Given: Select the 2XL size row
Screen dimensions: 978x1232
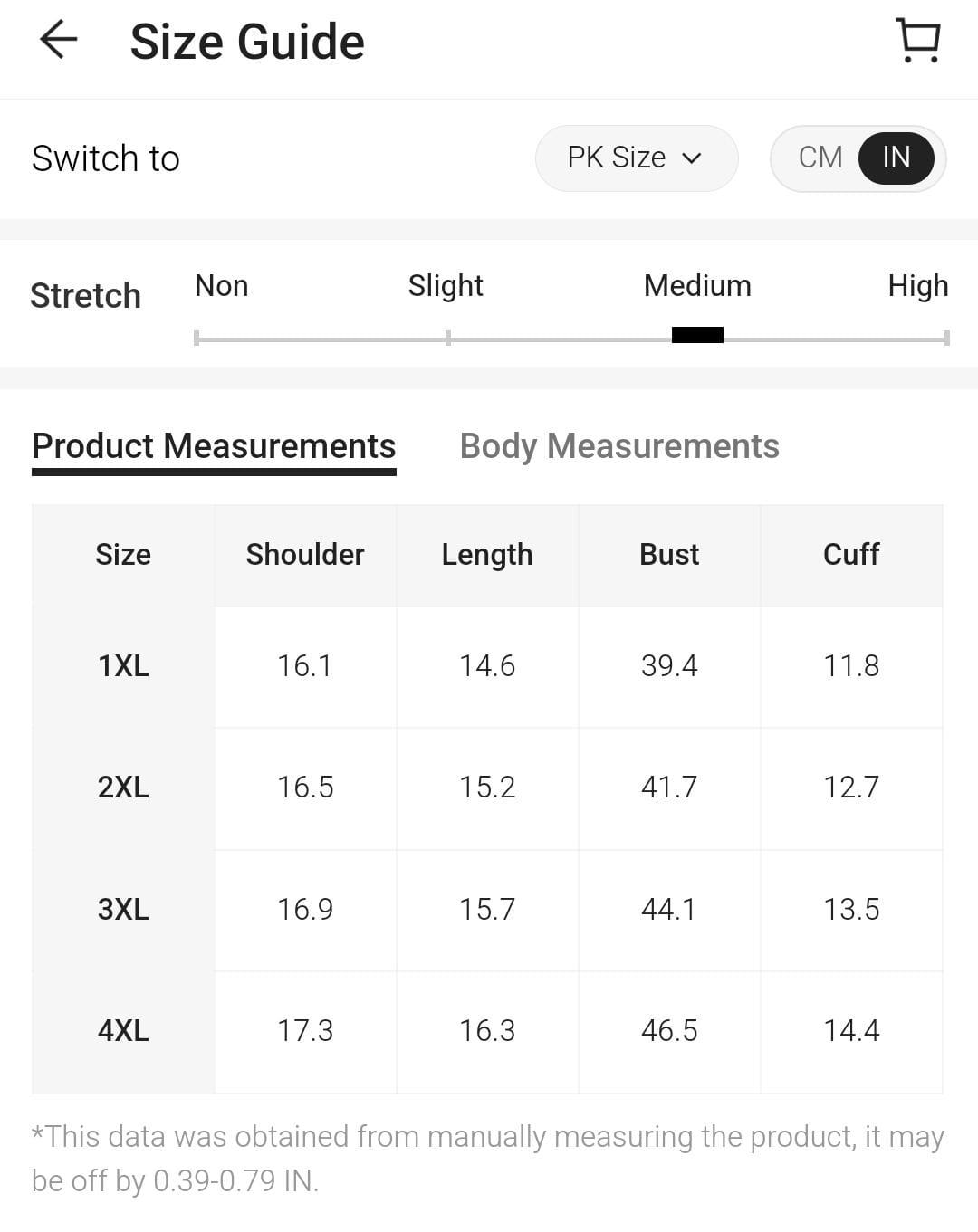Looking at the screenshot, I should 123,788.
